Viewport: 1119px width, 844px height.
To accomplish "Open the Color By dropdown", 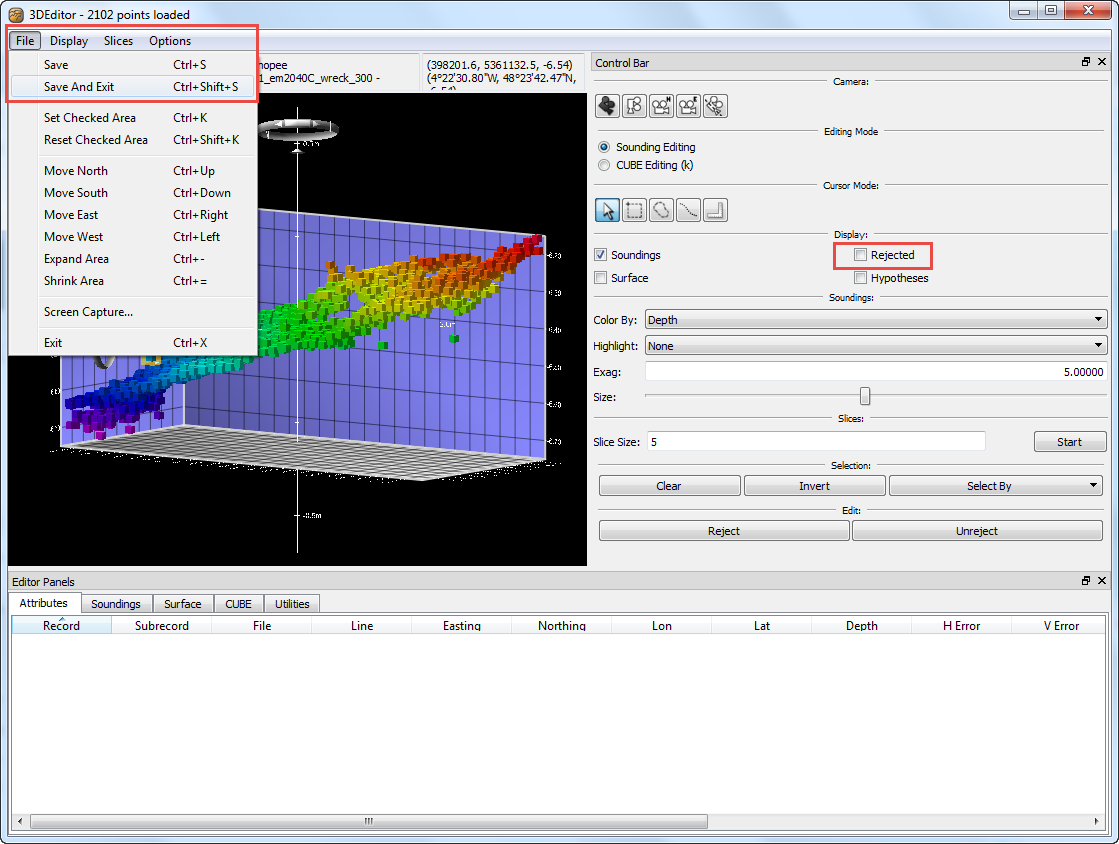I will click(x=875, y=320).
